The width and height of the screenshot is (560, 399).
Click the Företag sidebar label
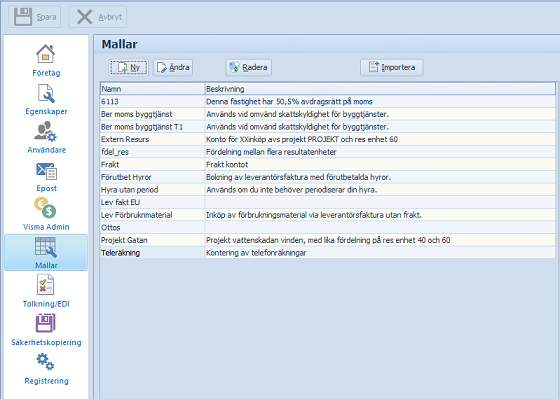pos(46,73)
